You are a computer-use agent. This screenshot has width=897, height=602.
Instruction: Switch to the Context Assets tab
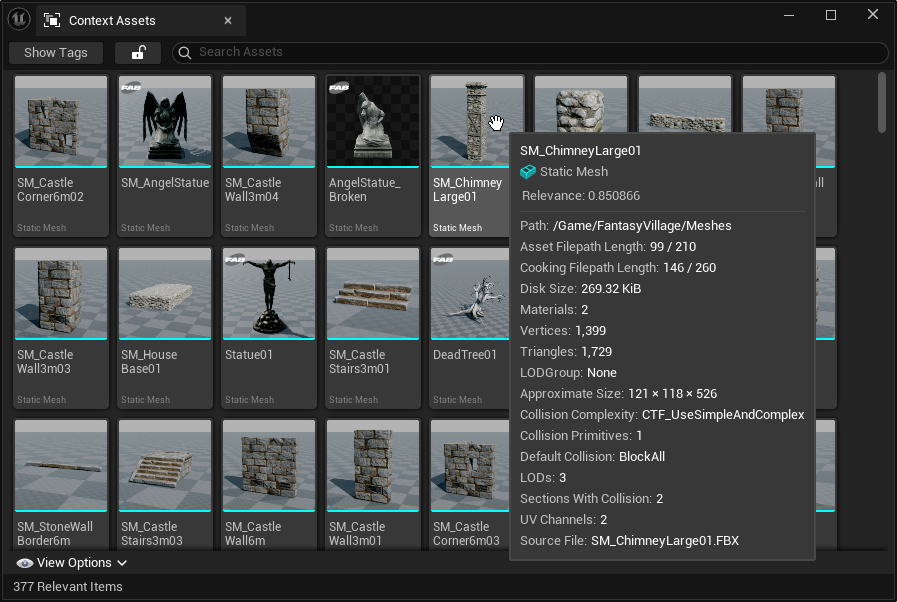tap(112, 20)
